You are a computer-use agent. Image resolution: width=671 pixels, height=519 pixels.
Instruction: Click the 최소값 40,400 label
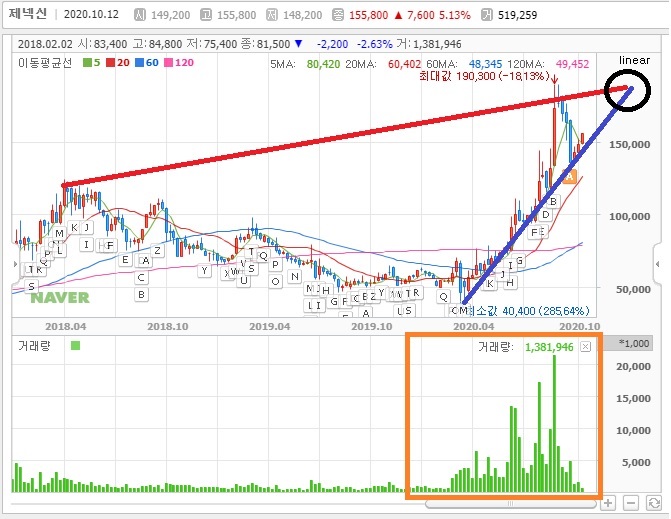point(530,311)
